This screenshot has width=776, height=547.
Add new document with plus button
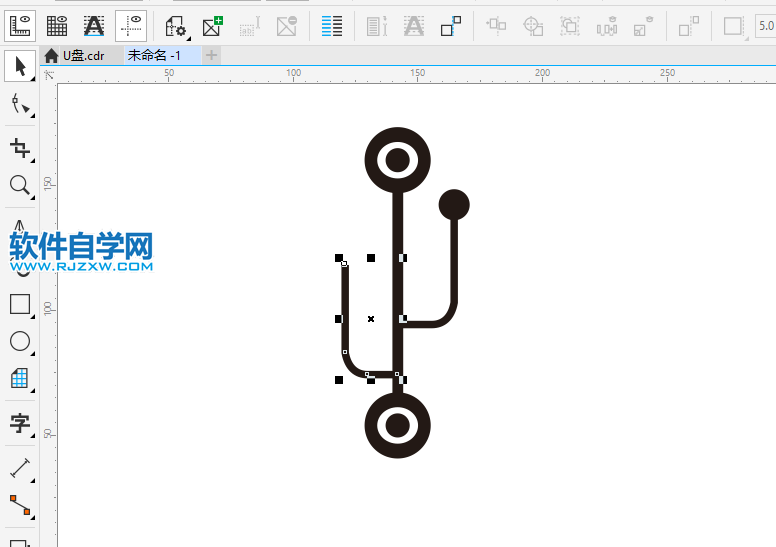pyautogui.click(x=211, y=56)
